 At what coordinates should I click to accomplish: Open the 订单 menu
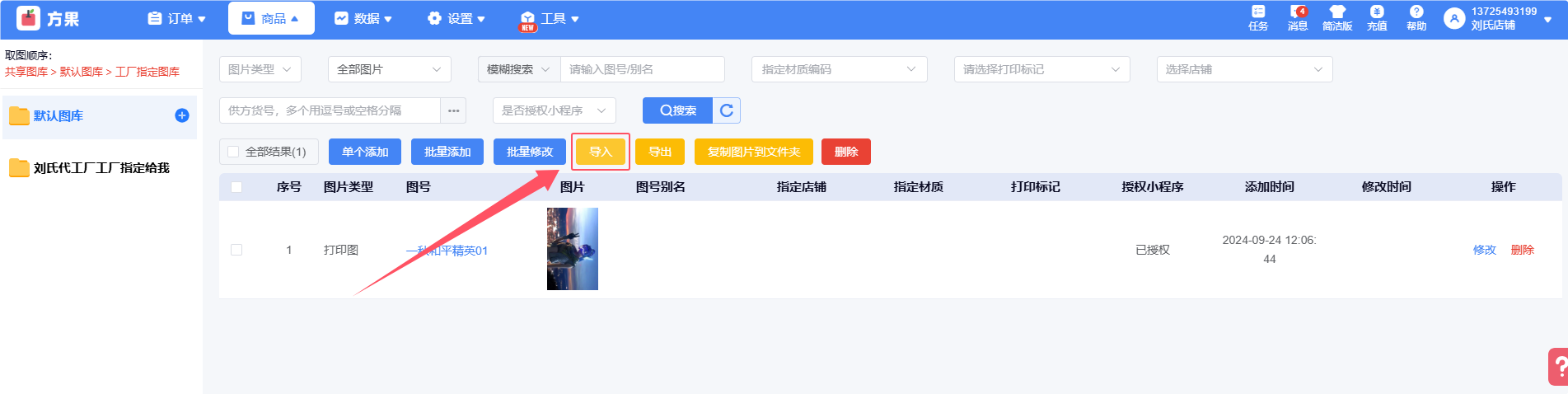177,18
